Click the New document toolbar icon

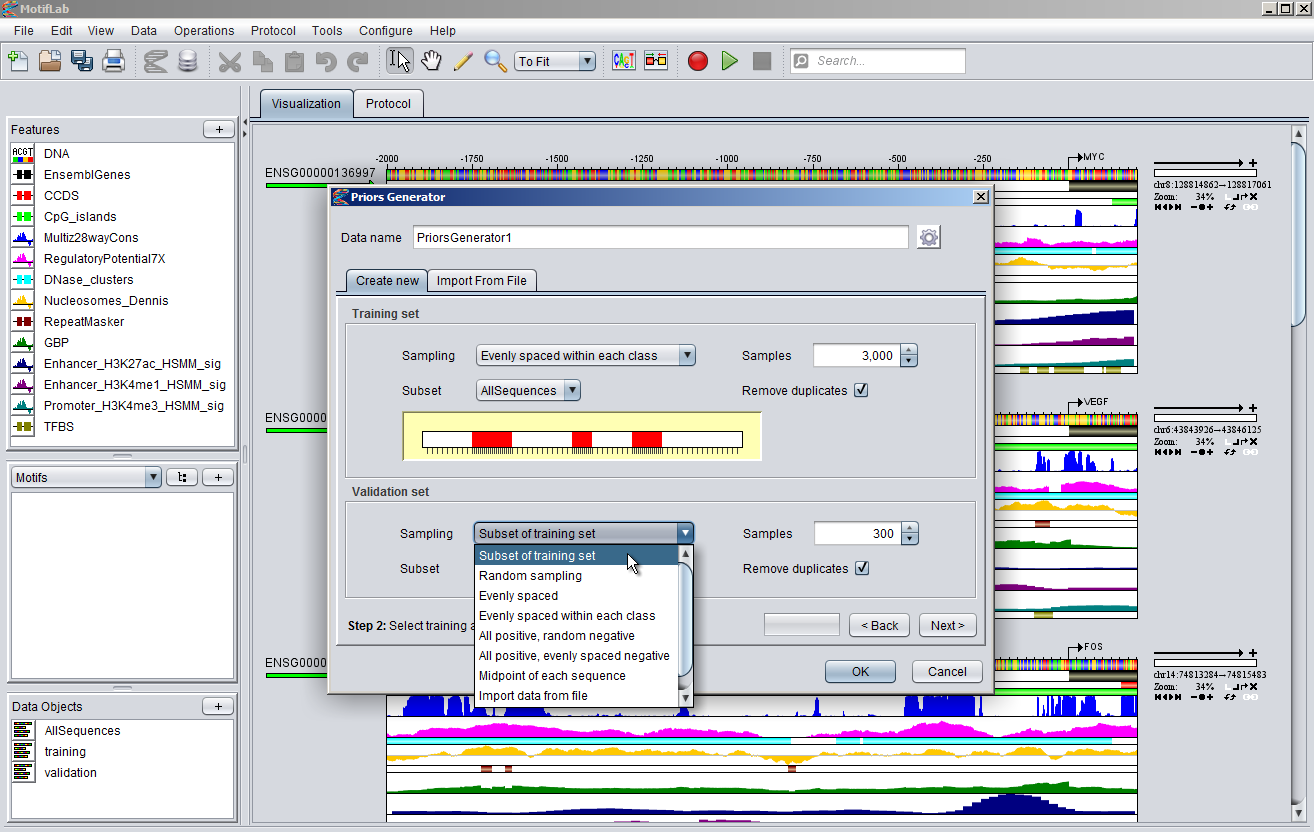tap(18, 61)
